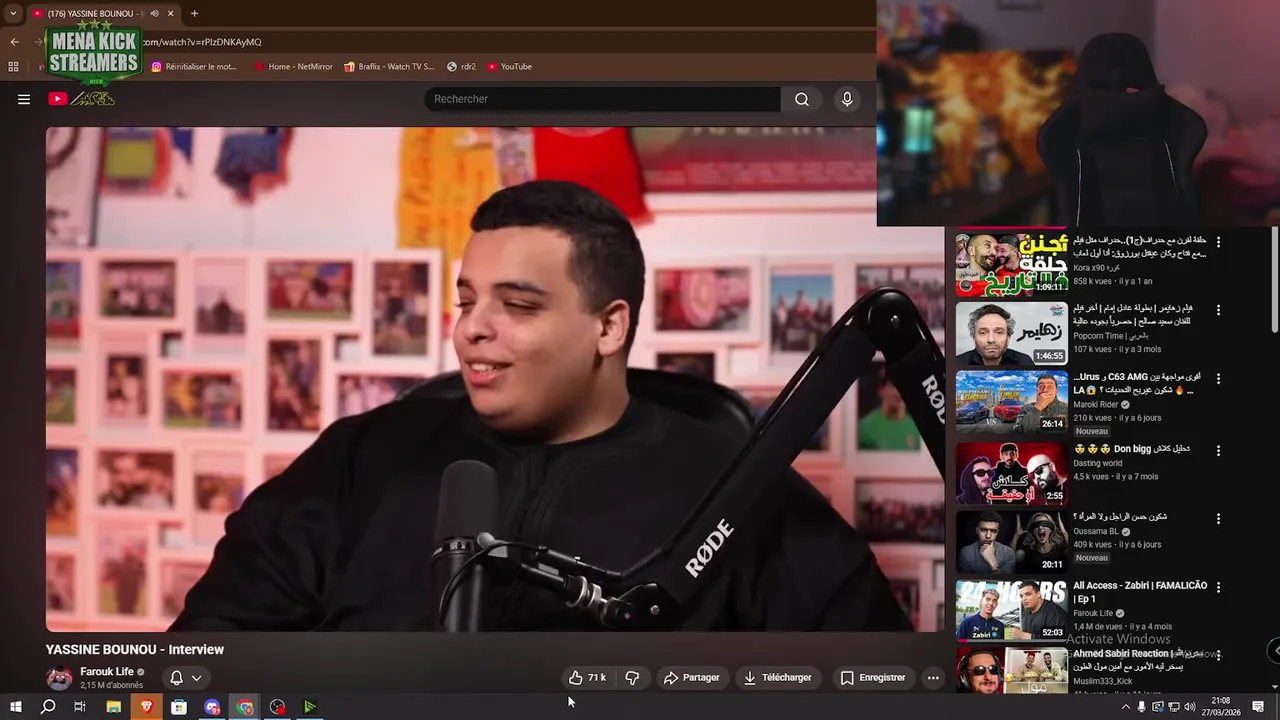Like the video with the 71 k thumbs-up
Screen dimensions: 1280x720
click(587, 678)
